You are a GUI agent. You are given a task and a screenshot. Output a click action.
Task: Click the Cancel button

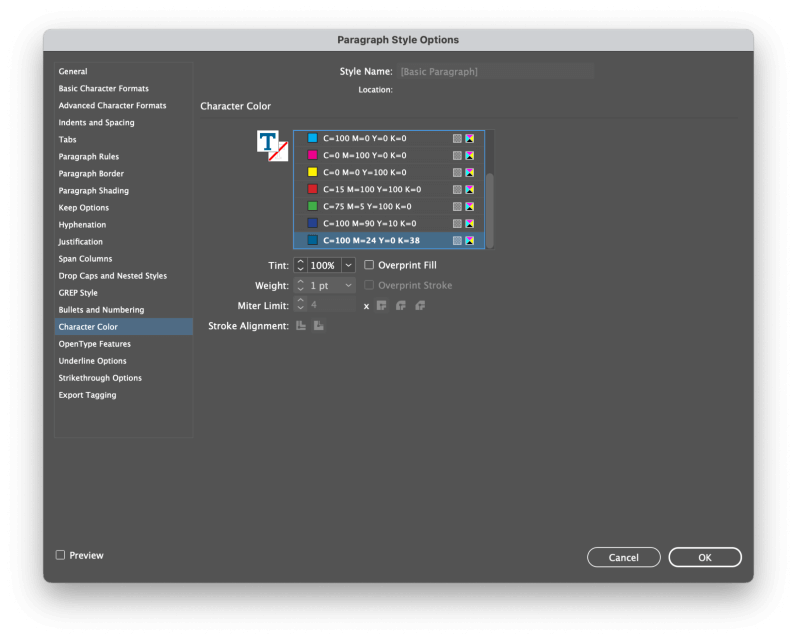[623, 557]
